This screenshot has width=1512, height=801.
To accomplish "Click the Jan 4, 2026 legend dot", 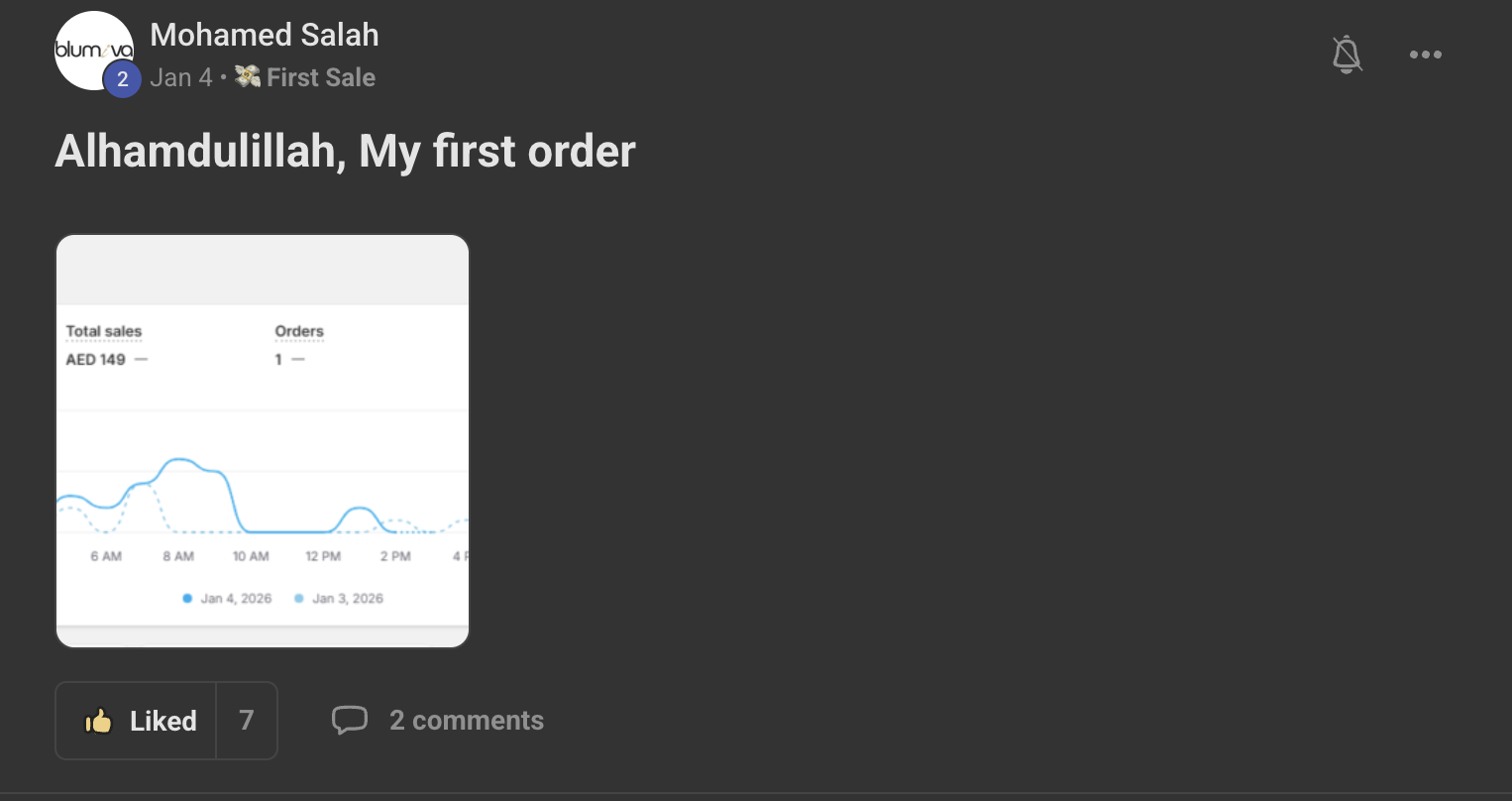I will pos(187,599).
